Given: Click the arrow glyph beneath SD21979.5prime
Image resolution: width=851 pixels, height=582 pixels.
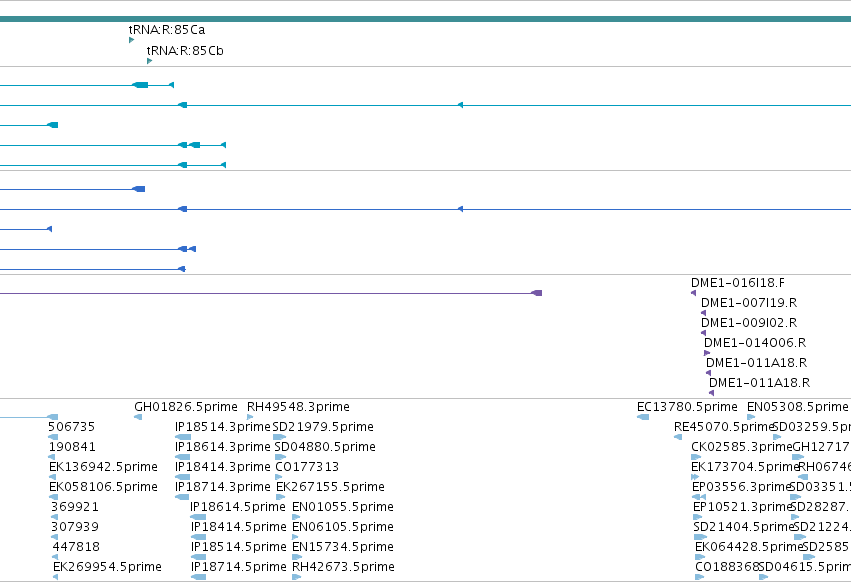Looking at the screenshot, I should [280, 437].
